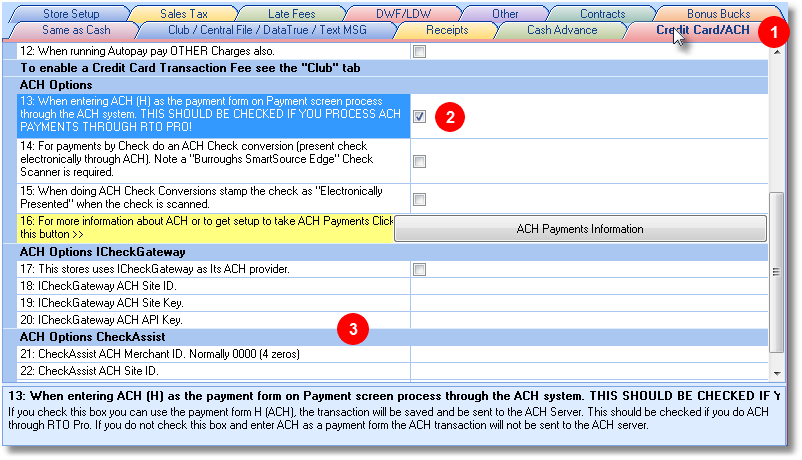Select the CheckAssist ACH Merchant ID field
This screenshot has width=802, height=460.
(588, 354)
